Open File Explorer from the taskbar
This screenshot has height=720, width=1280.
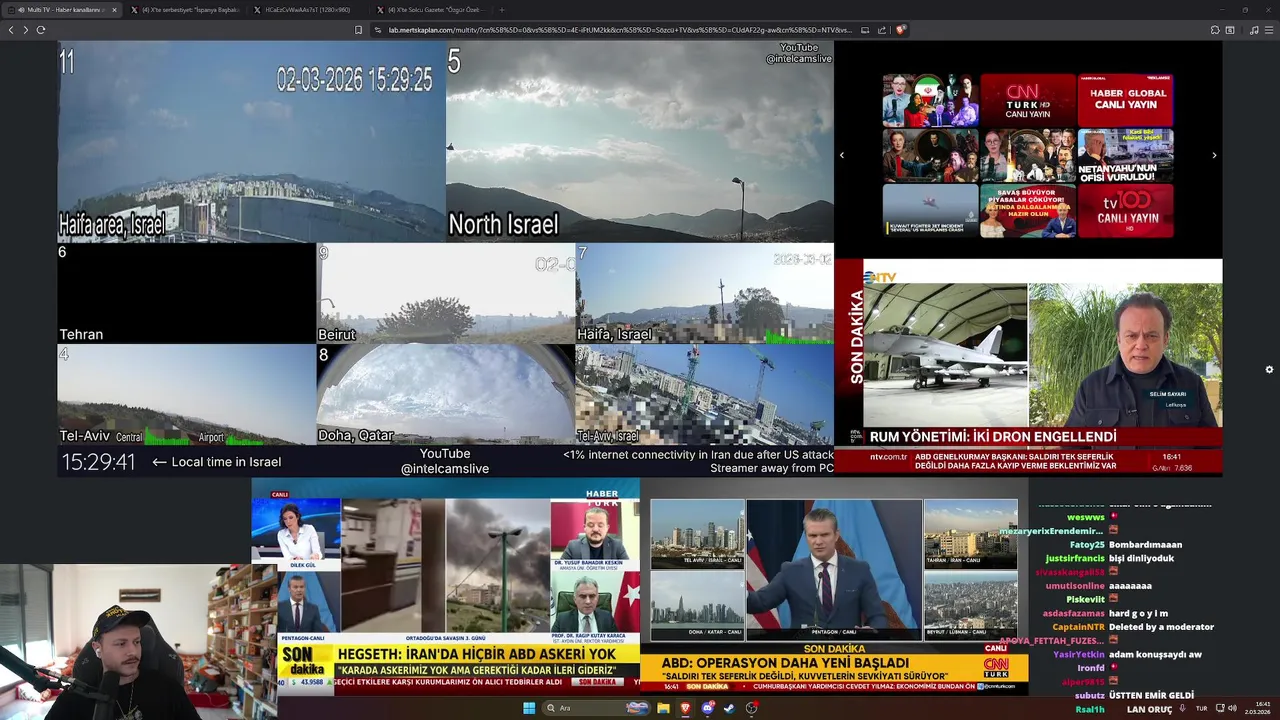tap(663, 708)
